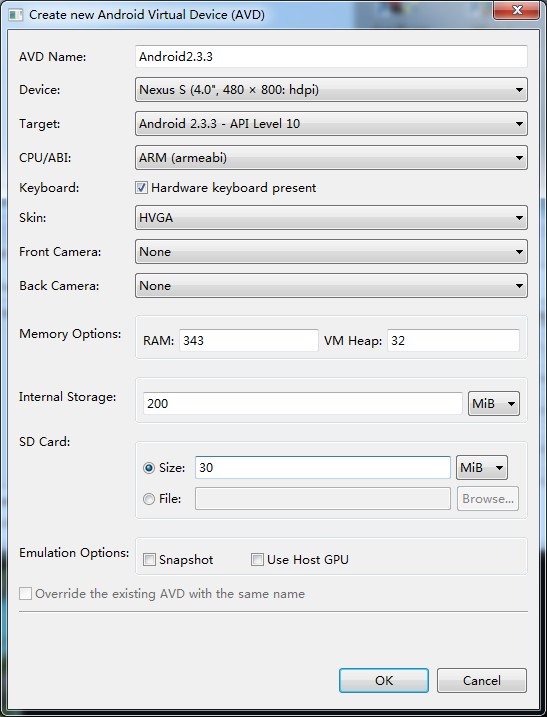Screen dimensions: 547x717
Task: Click OK to create the AVD
Action: [x=384, y=680]
